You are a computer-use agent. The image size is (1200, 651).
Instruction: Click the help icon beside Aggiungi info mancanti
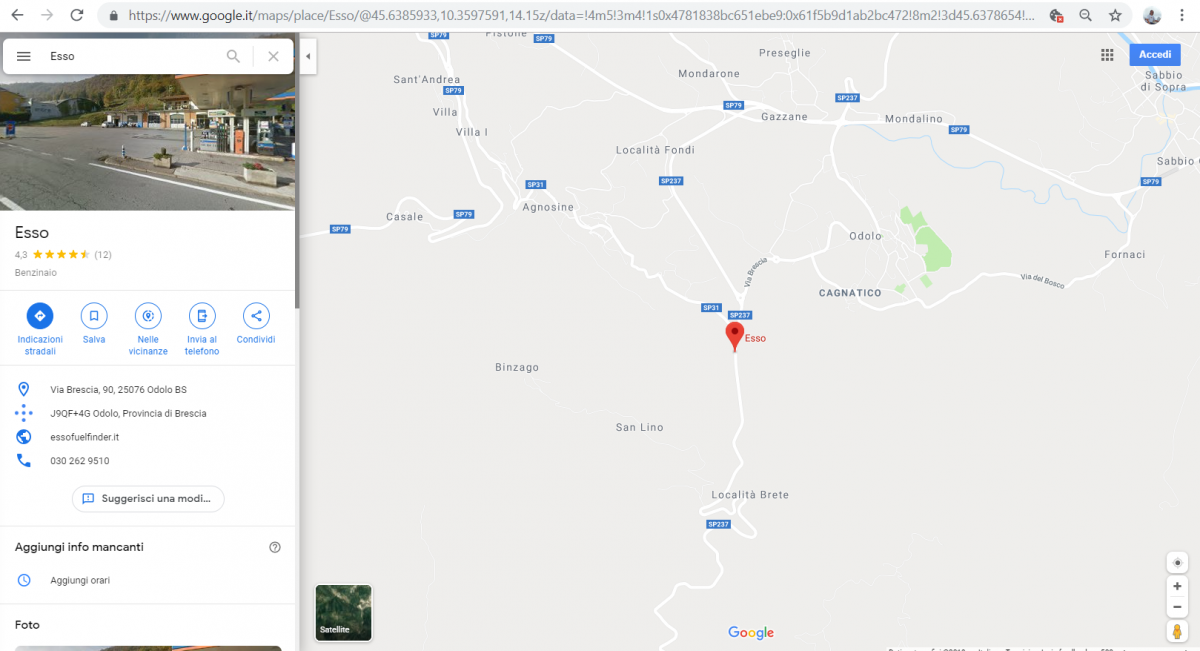tap(275, 547)
